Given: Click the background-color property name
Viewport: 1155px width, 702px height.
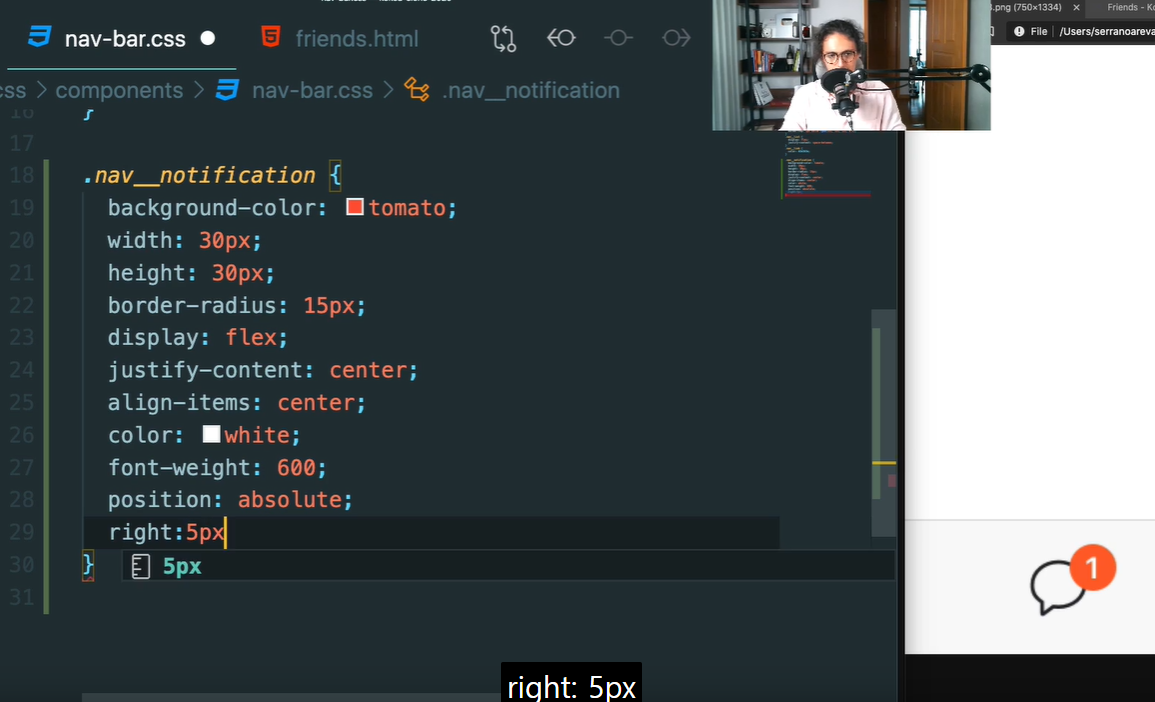Looking at the screenshot, I should (212, 208).
